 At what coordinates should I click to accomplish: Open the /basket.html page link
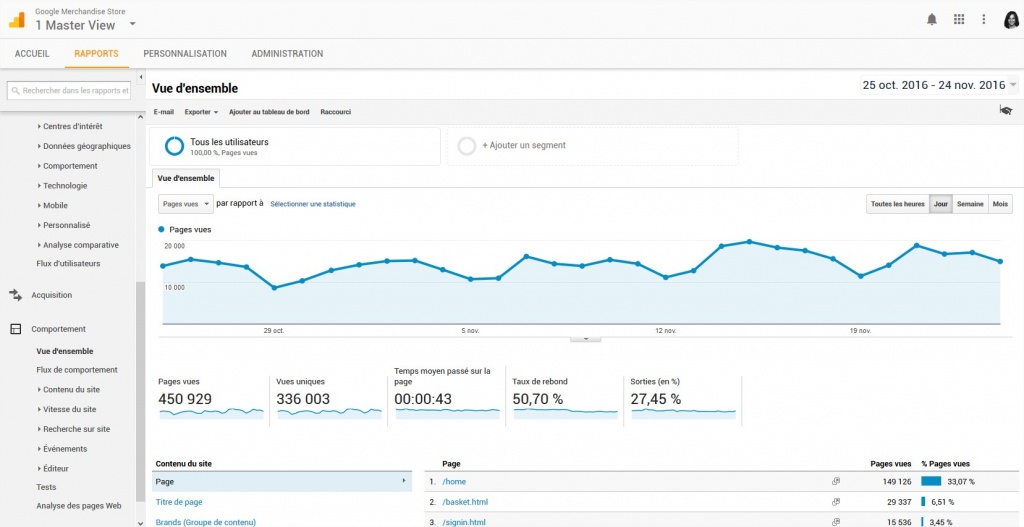pos(465,502)
